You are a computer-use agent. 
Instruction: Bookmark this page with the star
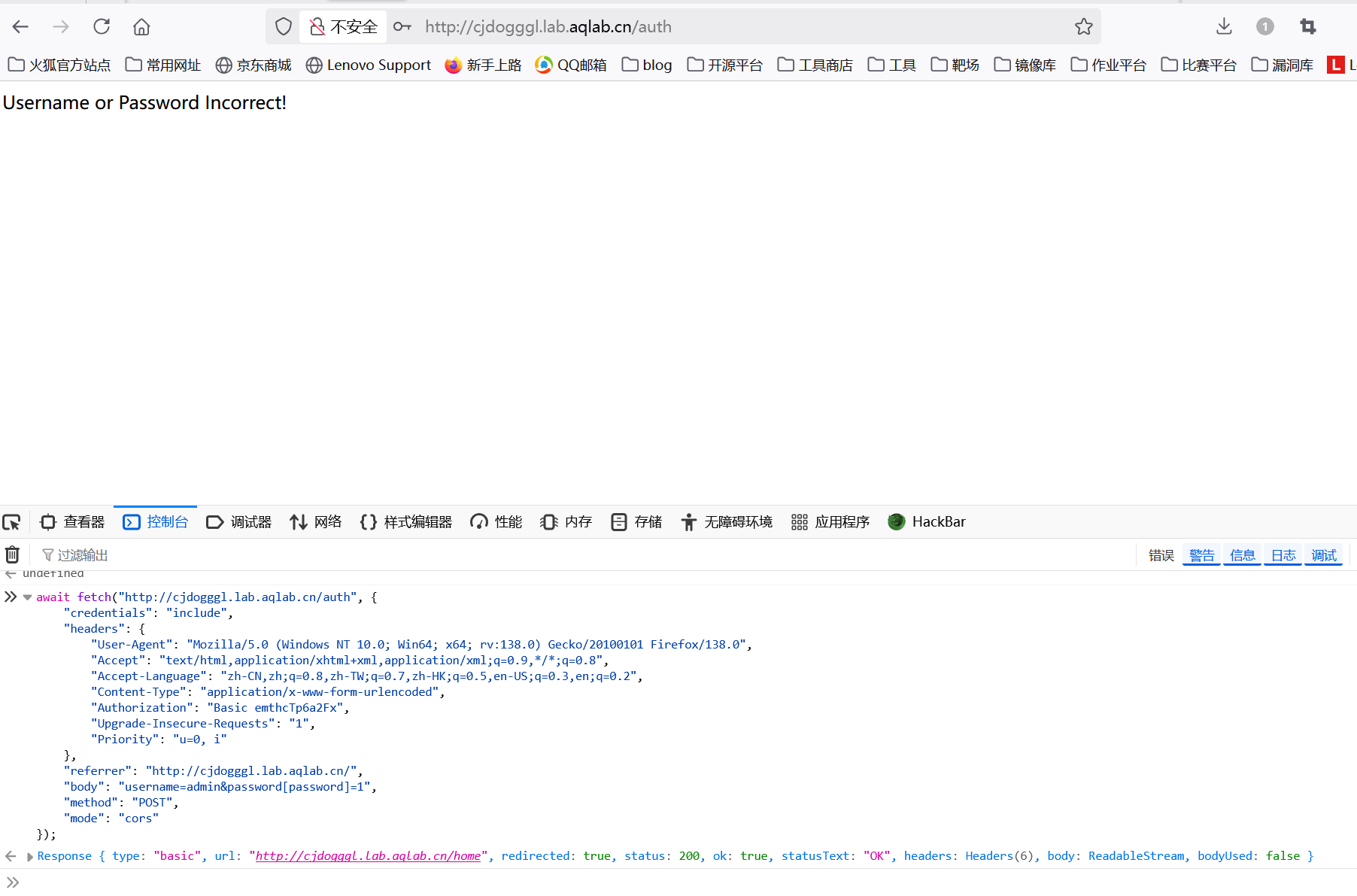click(x=1083, y=27)
